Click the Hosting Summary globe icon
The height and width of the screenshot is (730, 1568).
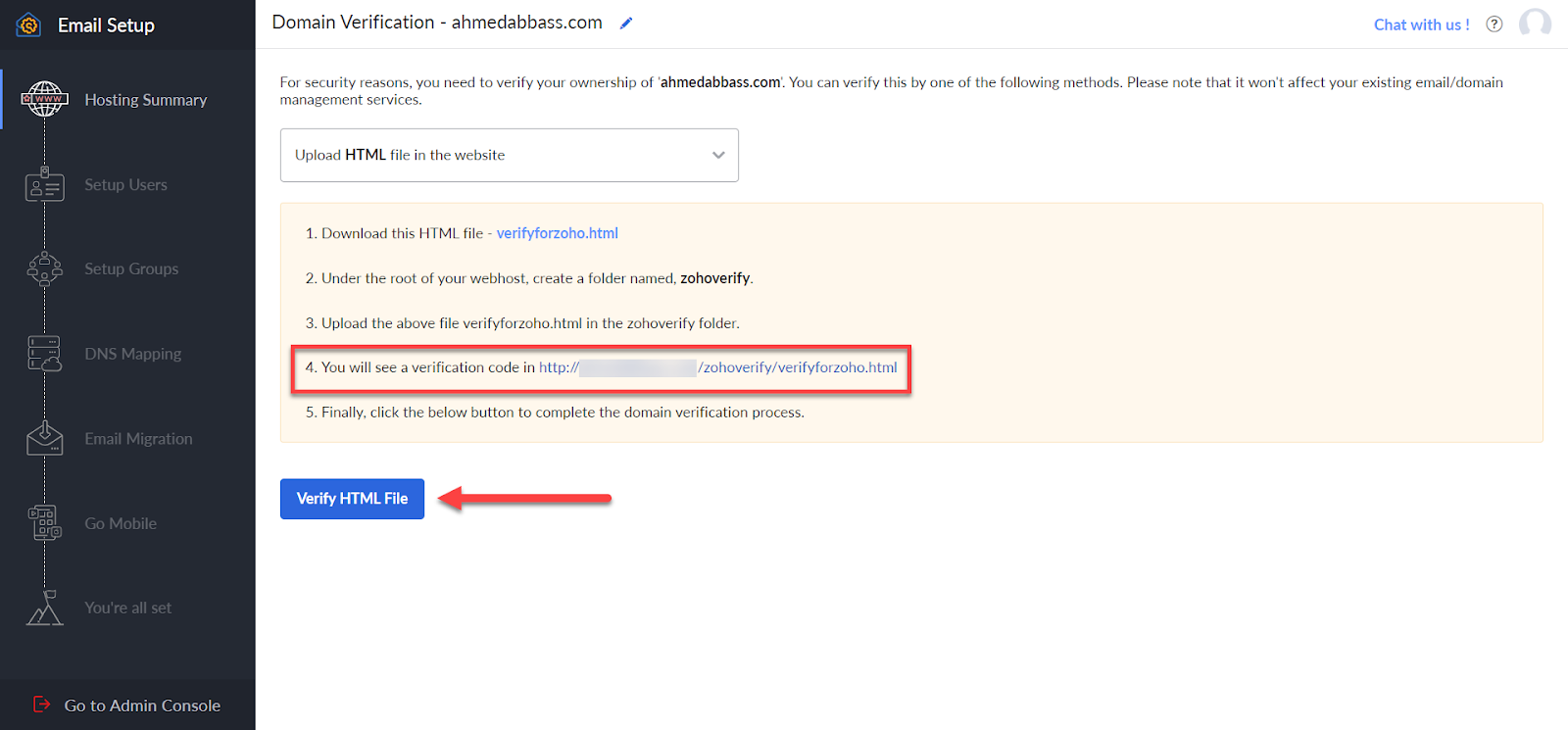(x=45, y=99)
